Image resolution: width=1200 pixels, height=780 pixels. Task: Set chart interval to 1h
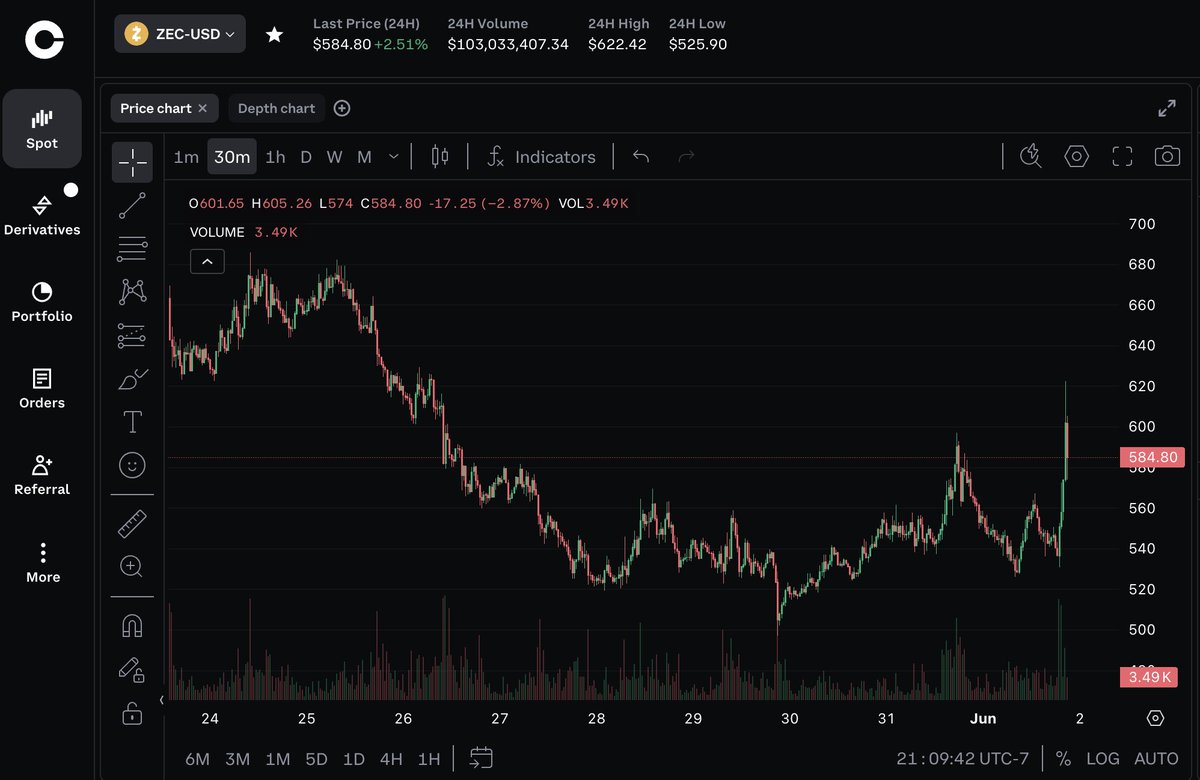coord(275,157)
